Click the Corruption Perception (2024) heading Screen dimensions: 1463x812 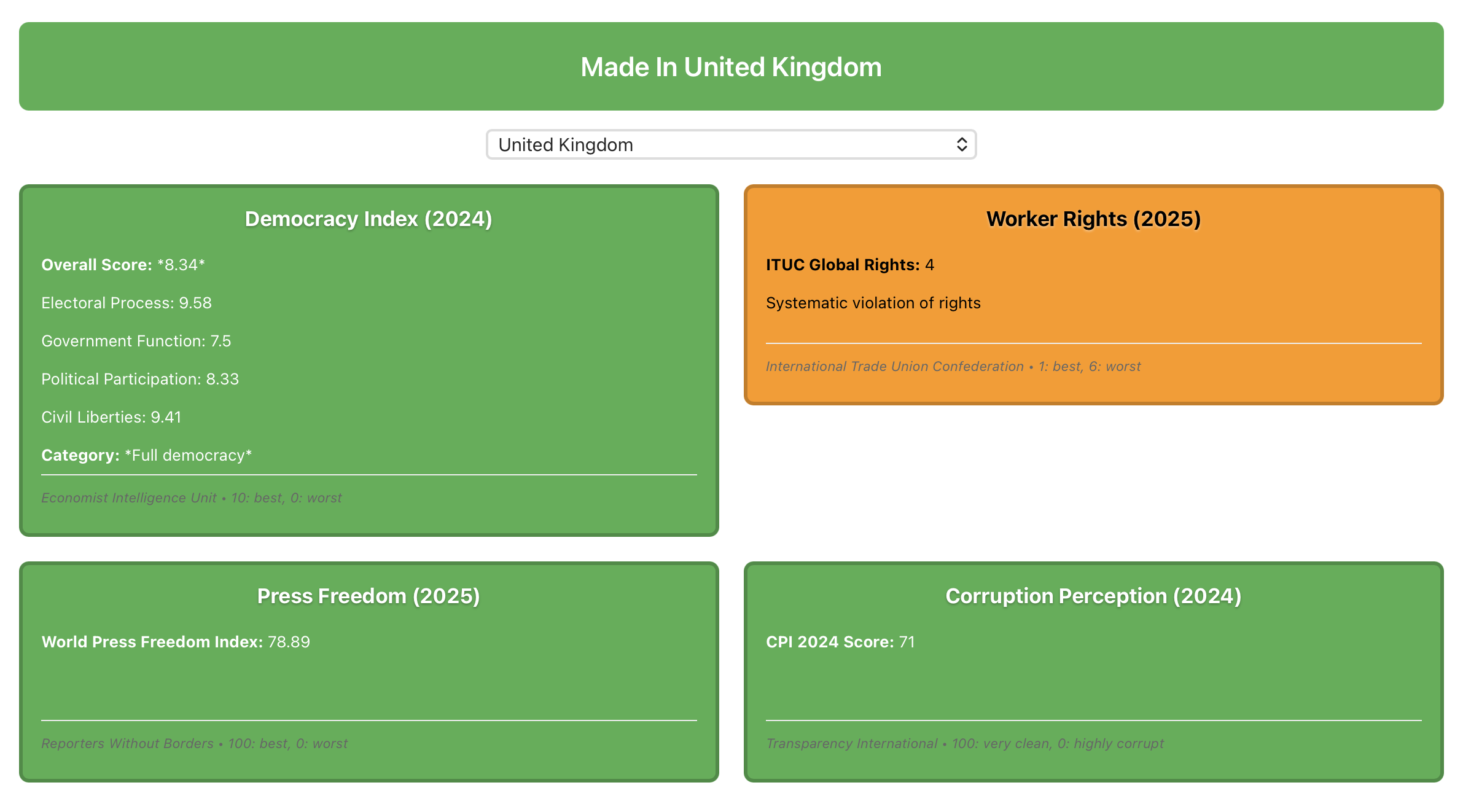pos(1093,596)
